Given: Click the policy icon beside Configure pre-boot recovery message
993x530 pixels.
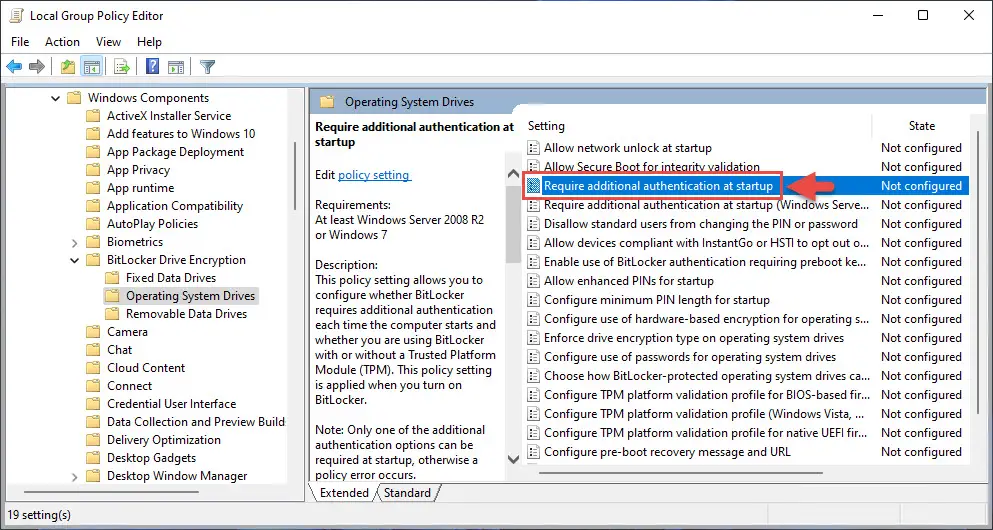Looking at the screenshot, I should tap(533, 452).
